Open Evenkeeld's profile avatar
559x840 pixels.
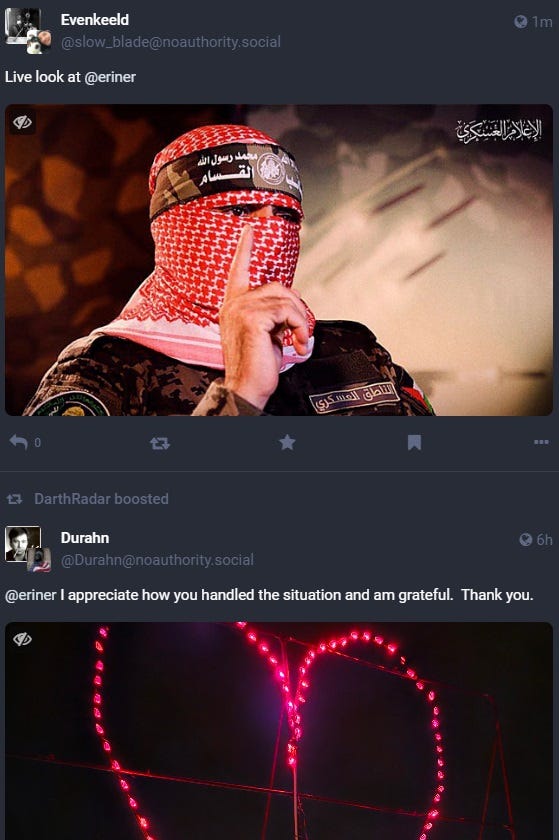tap(28, 31)
